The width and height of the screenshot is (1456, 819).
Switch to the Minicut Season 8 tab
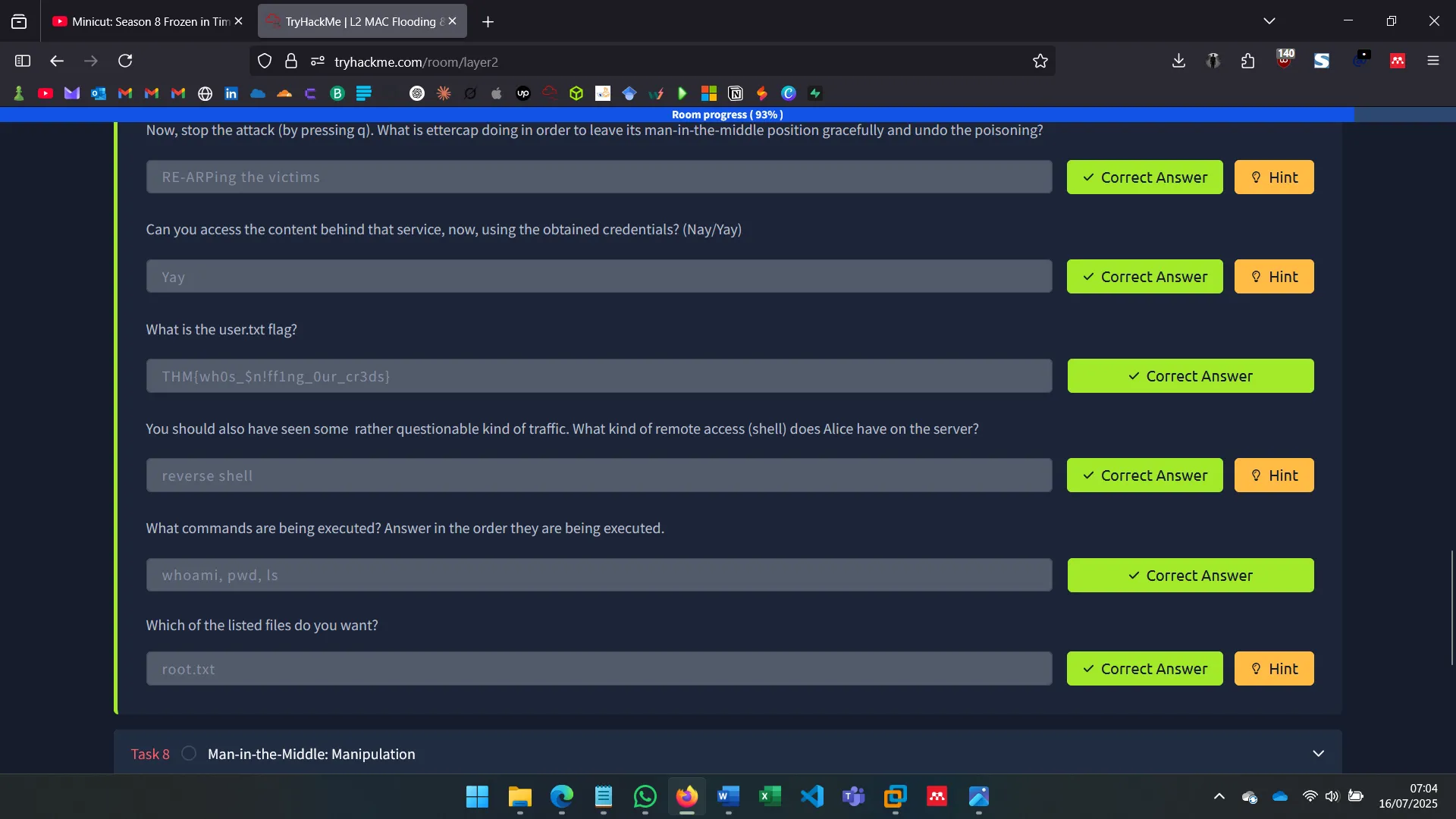pyautogui.click(x=144, y=20)
